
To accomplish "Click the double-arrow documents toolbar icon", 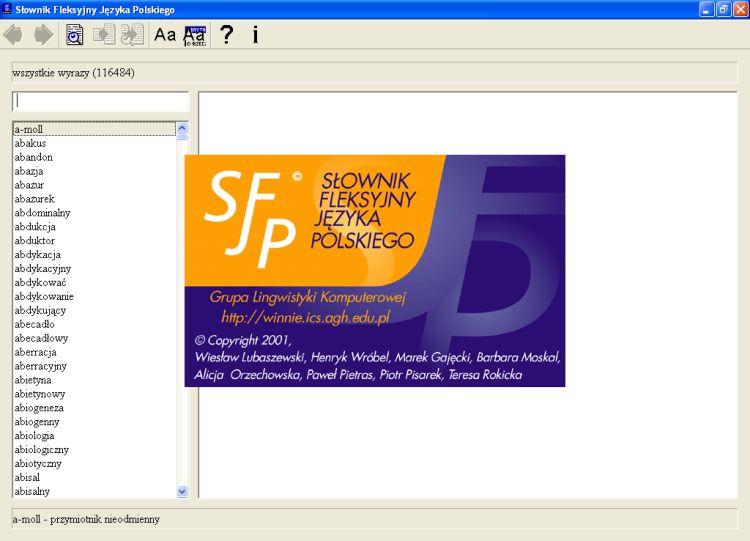I will [x=132, y=34].
